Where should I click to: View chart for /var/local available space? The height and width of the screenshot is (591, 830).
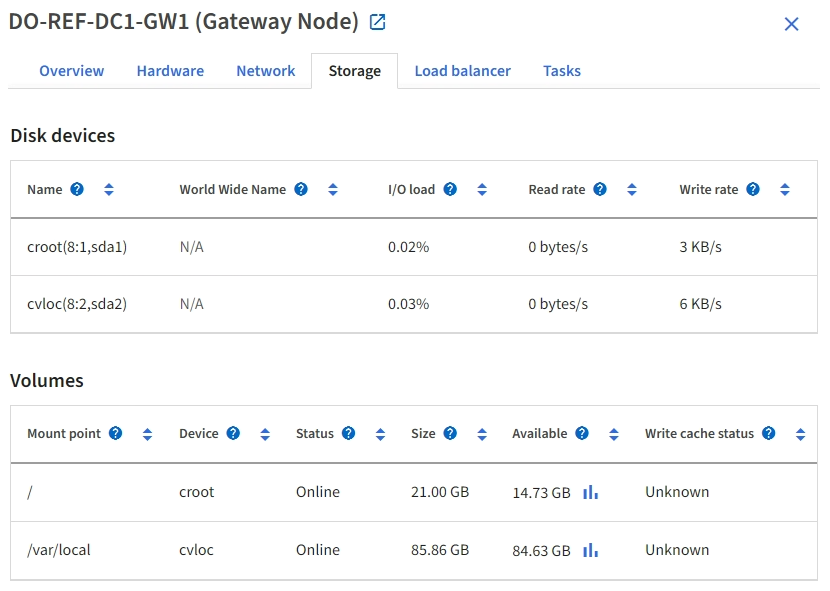(x=590, y=550)
